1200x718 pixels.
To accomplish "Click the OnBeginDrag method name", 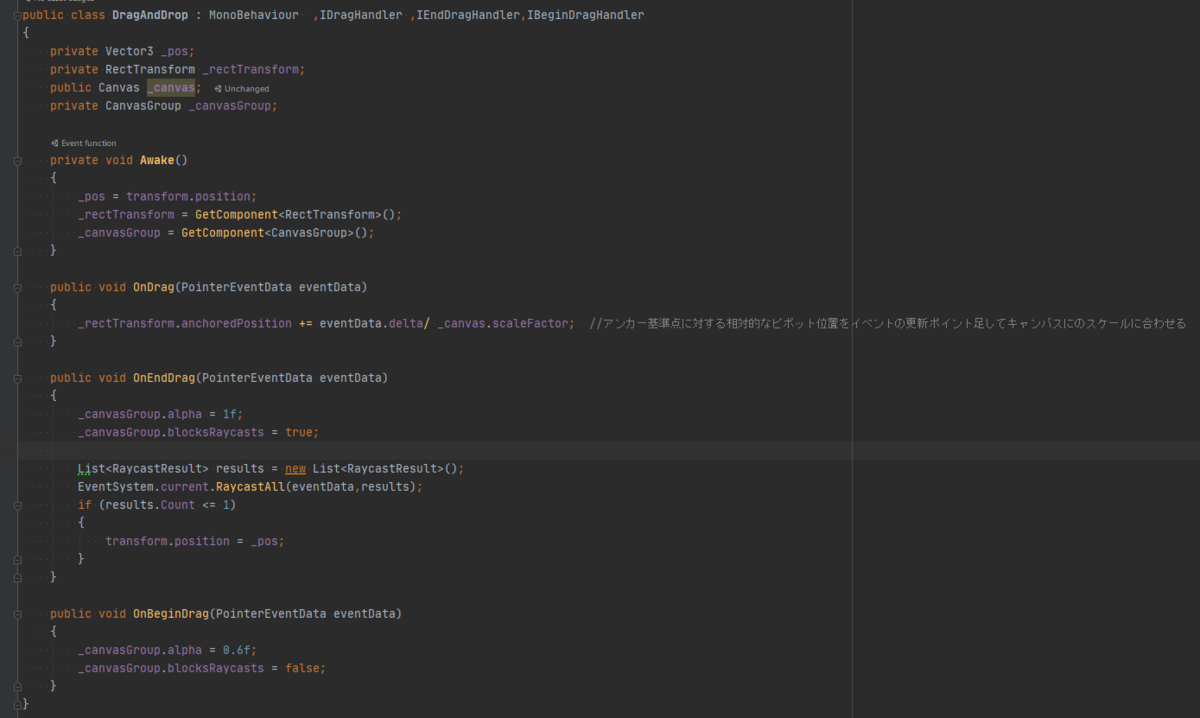I will pos(171,614).
